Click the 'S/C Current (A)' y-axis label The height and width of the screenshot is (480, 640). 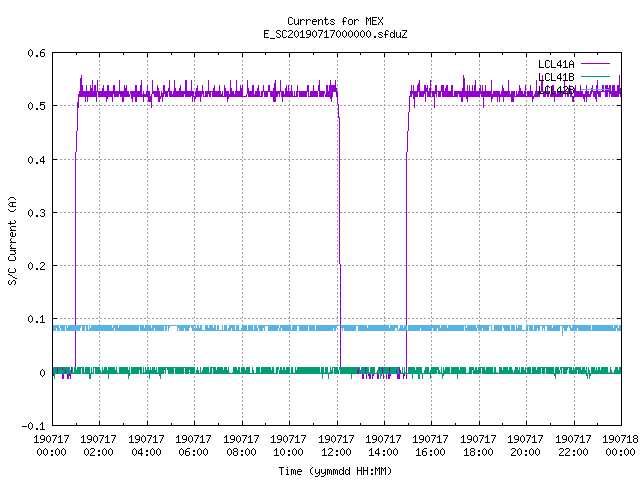(x=13, y=240)
